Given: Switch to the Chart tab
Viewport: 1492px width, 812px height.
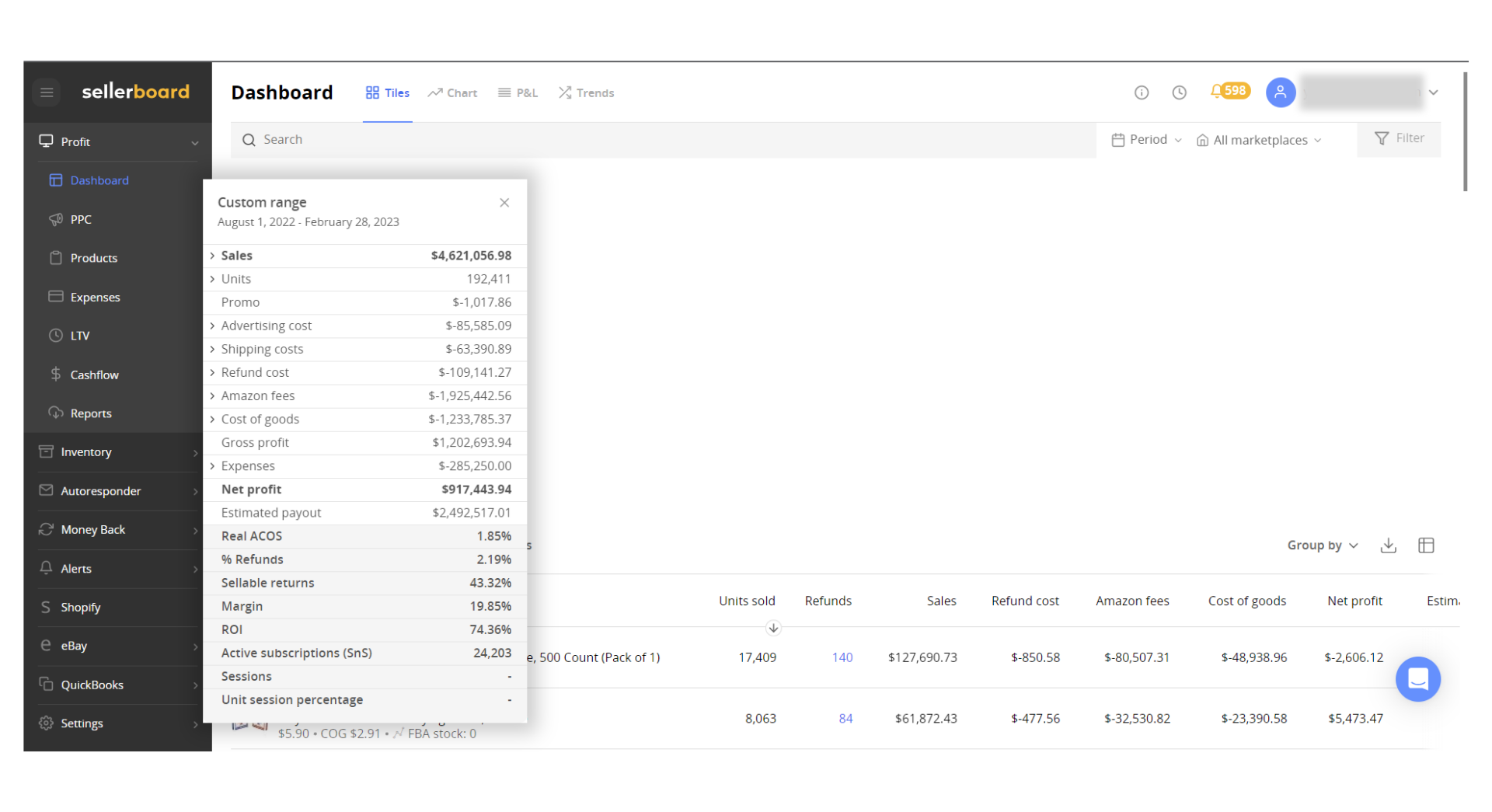Looking at the screenshot, I should [x=452, y=92].
